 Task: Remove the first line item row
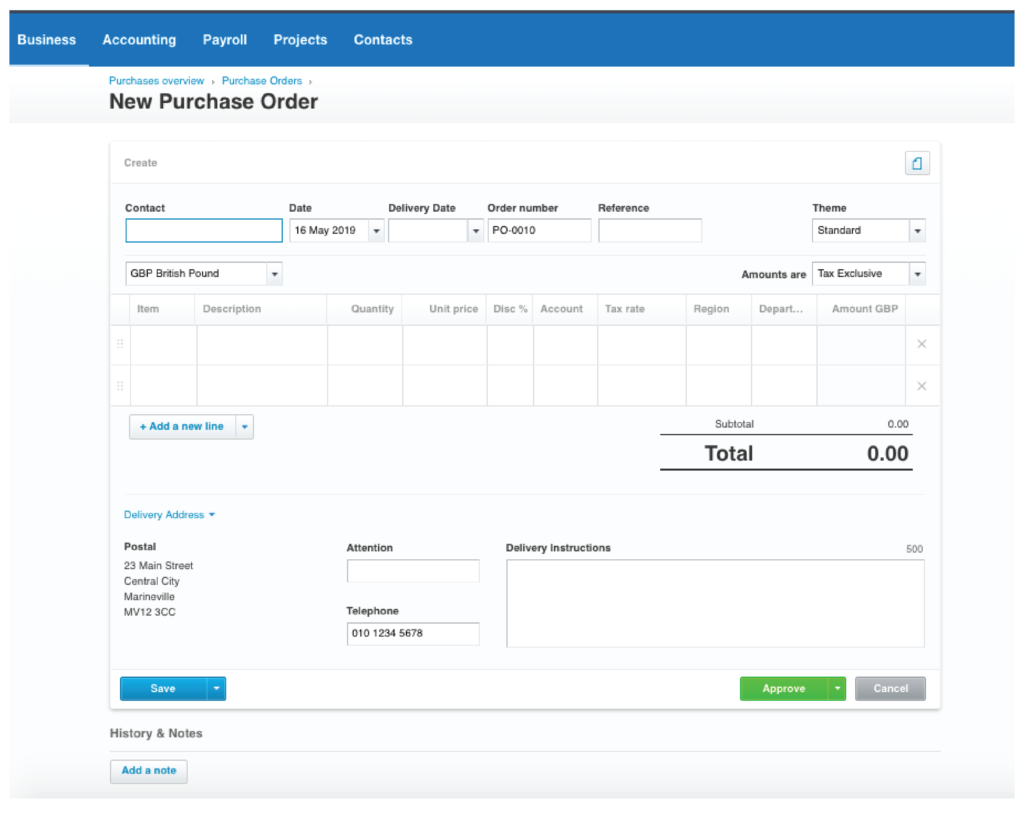[x=921, y=344]
